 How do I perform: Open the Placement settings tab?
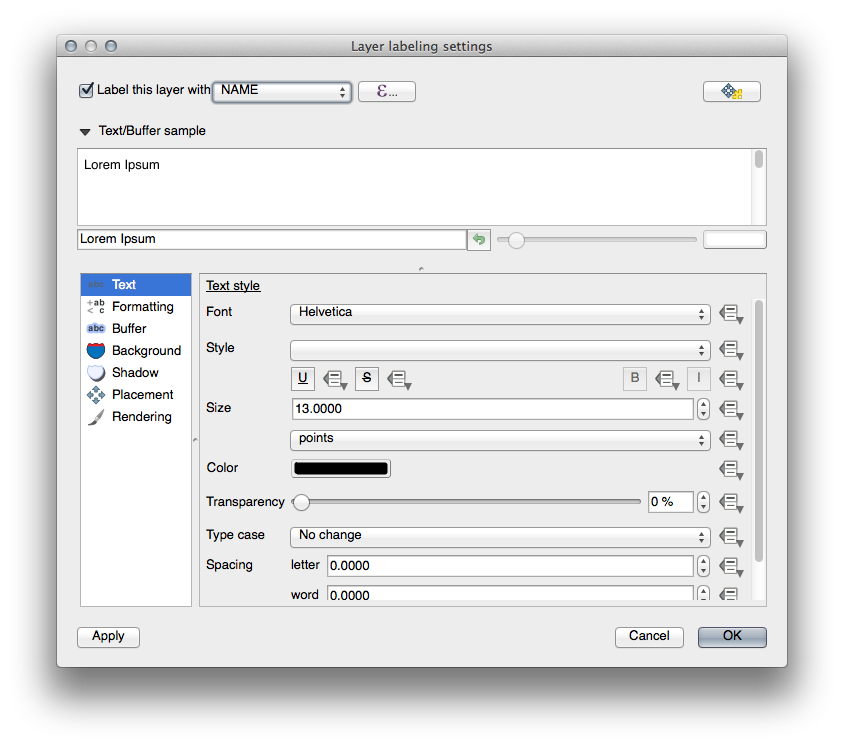(x=142, y=395)
